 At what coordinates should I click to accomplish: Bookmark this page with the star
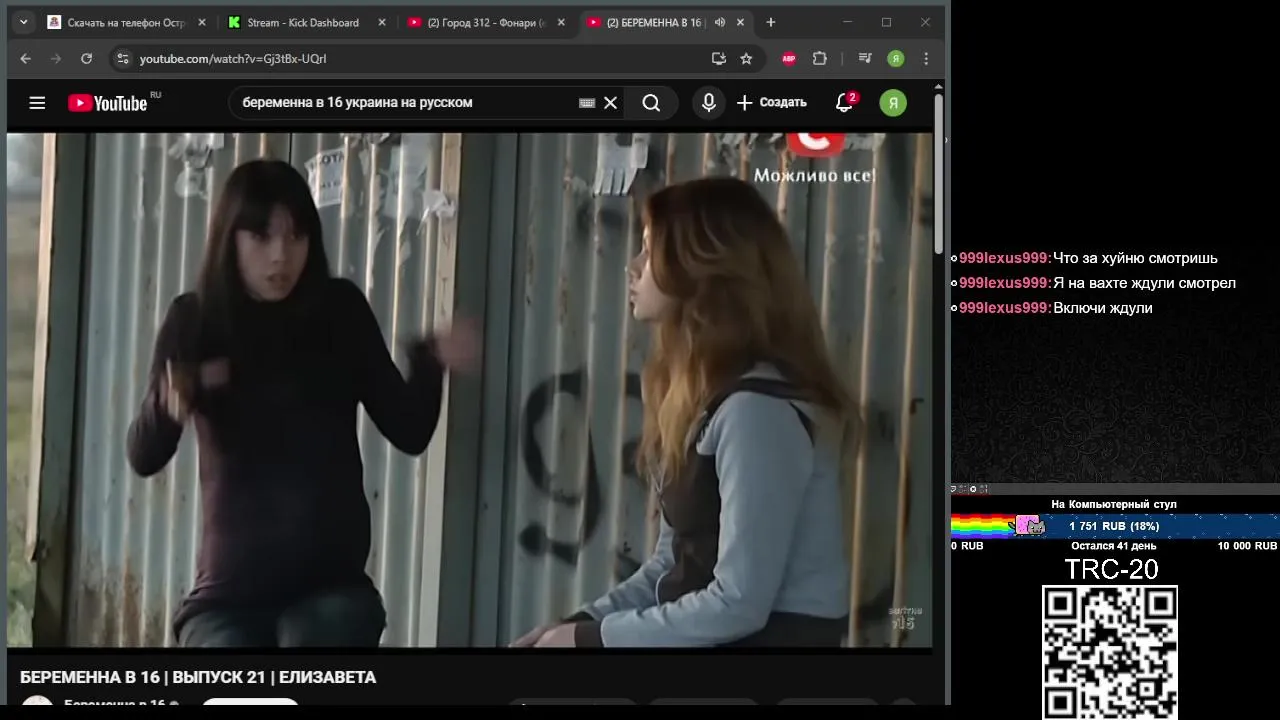click(x=746, y=59)
